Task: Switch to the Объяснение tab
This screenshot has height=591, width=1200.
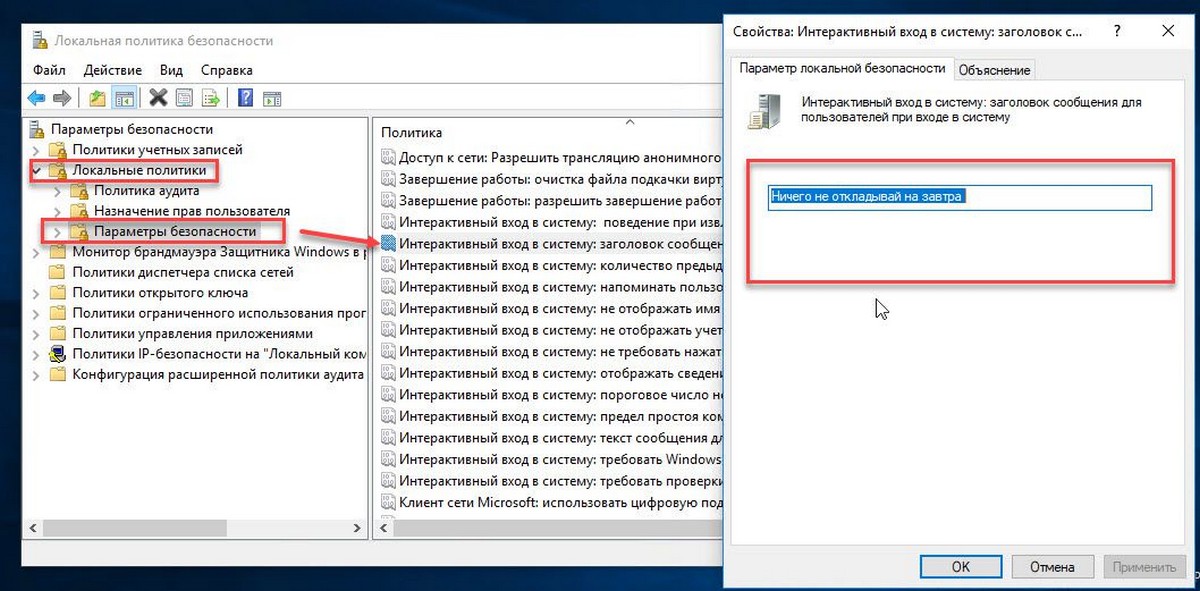Action: click(x=994, y=70)
